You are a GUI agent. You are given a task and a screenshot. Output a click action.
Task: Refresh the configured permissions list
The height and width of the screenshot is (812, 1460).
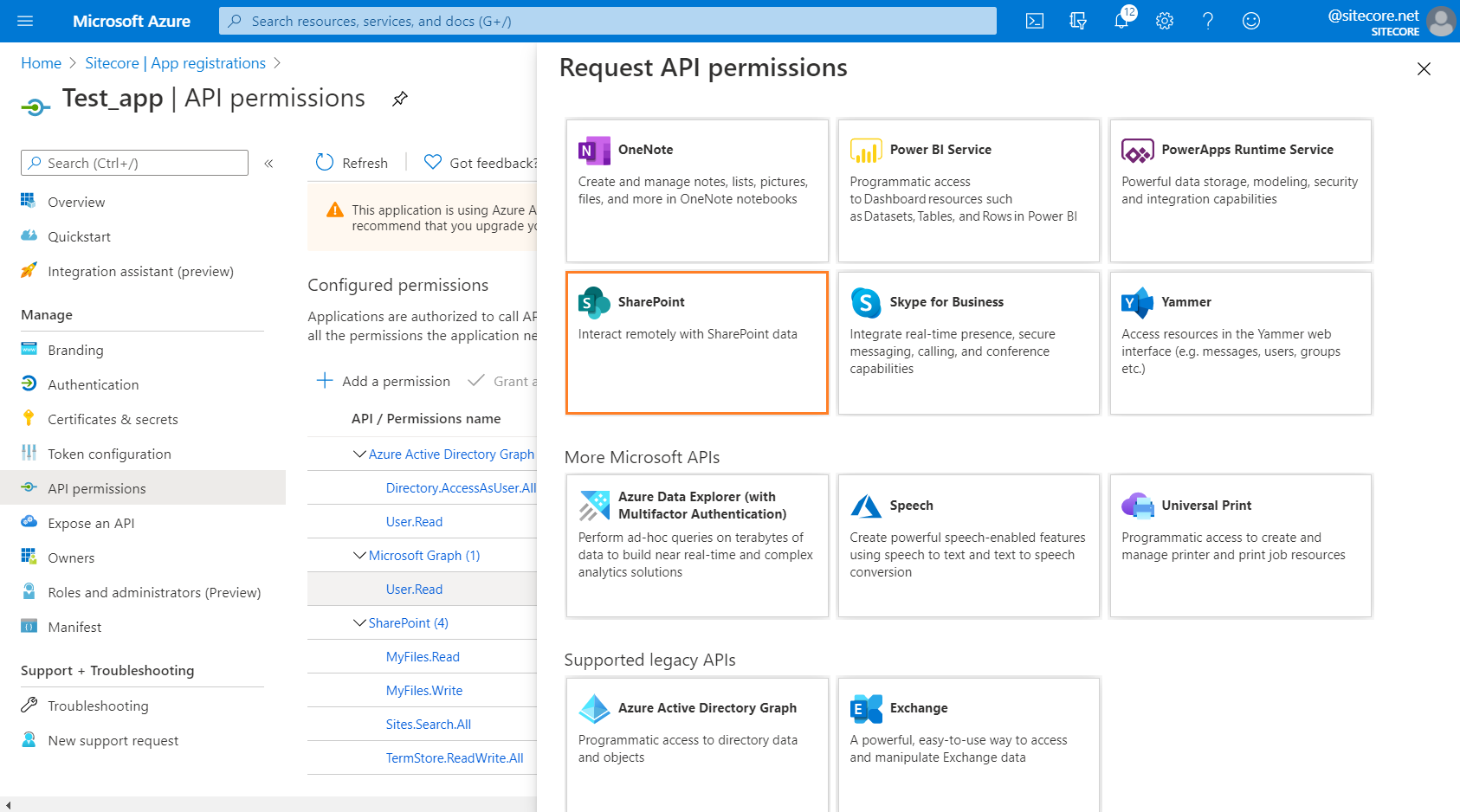click(x=351, y=163)
